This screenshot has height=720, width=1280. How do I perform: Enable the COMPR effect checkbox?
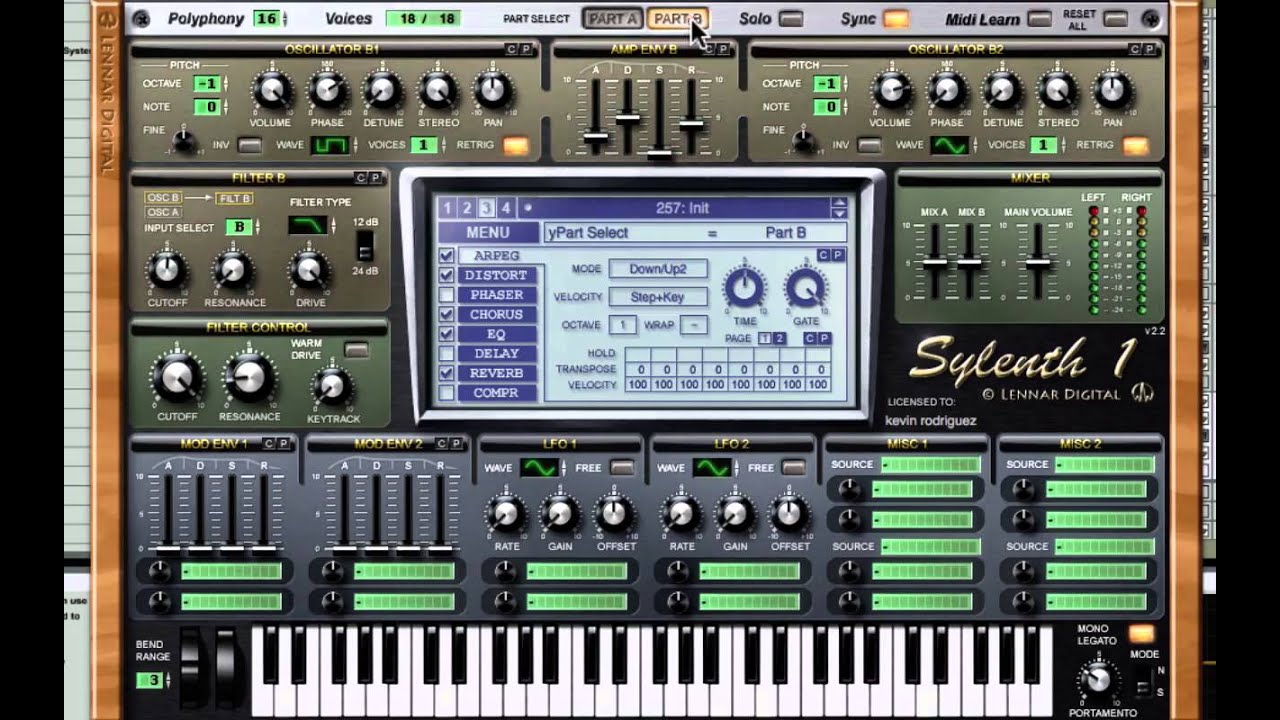(446, 393)
